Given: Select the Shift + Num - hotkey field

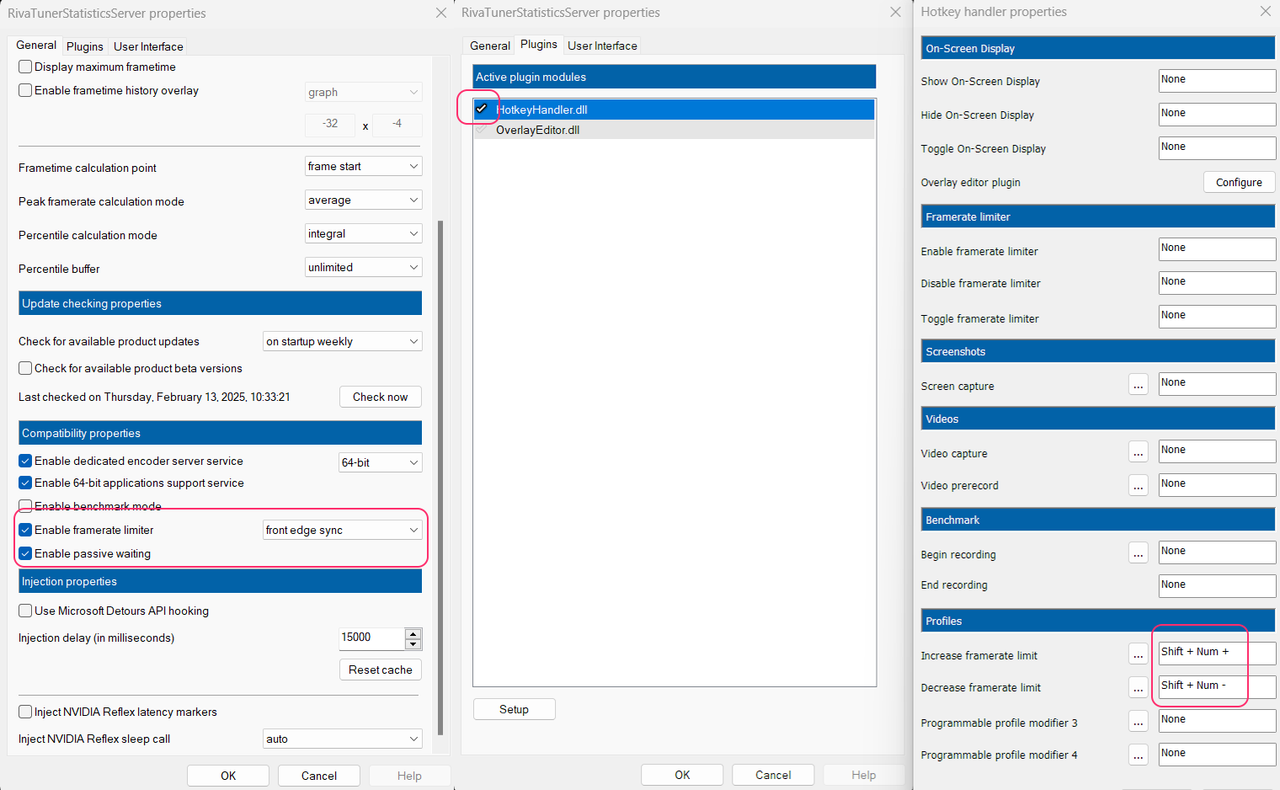Looking at the screenshot, I should coord(1217,687).
